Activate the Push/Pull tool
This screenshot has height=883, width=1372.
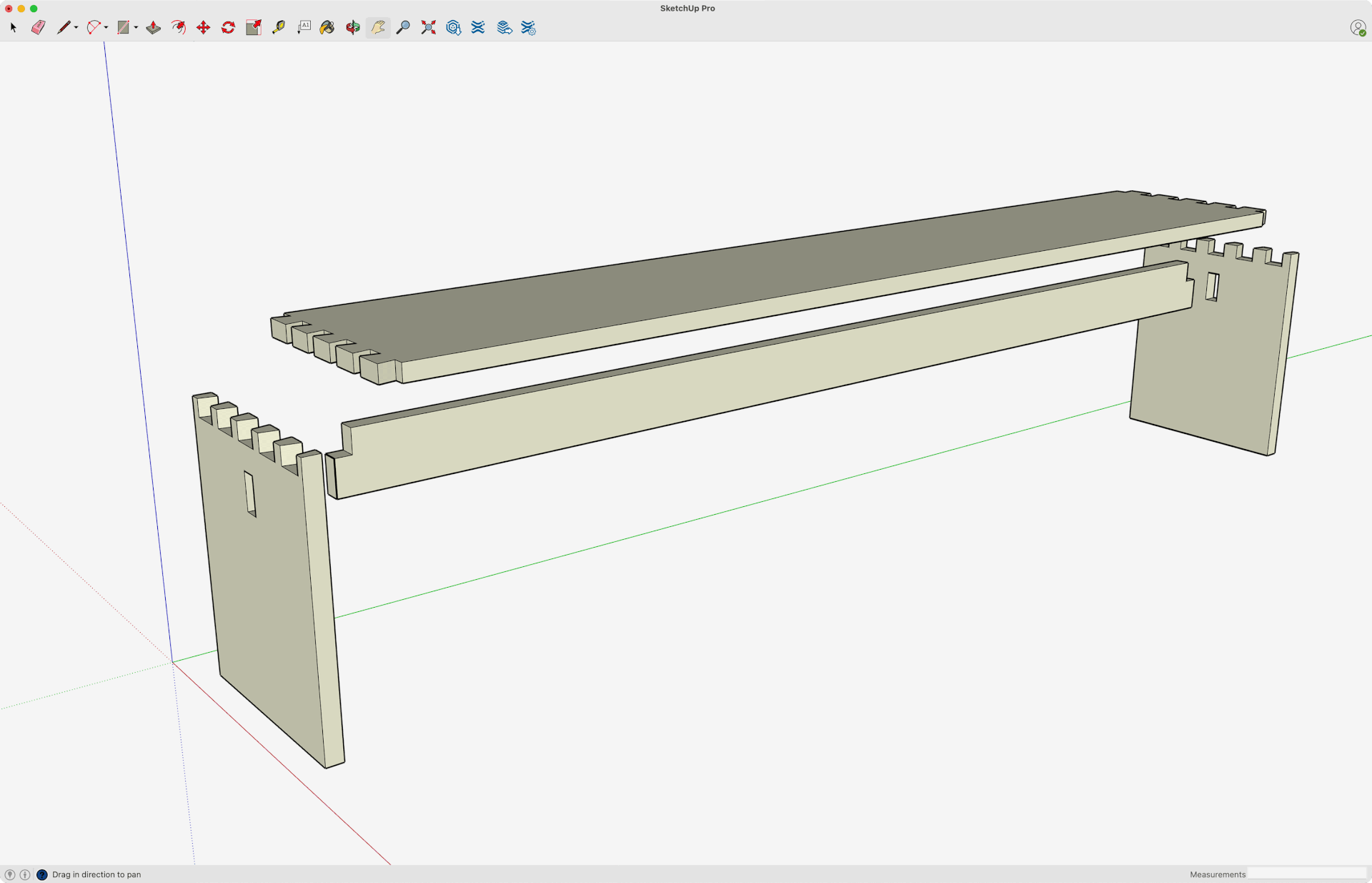[153, 27]
